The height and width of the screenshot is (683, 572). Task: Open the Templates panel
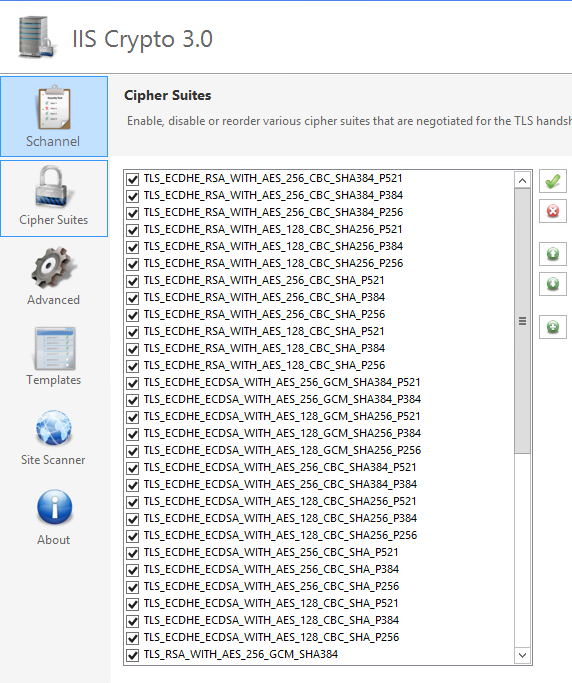click(x=54, y=356)
